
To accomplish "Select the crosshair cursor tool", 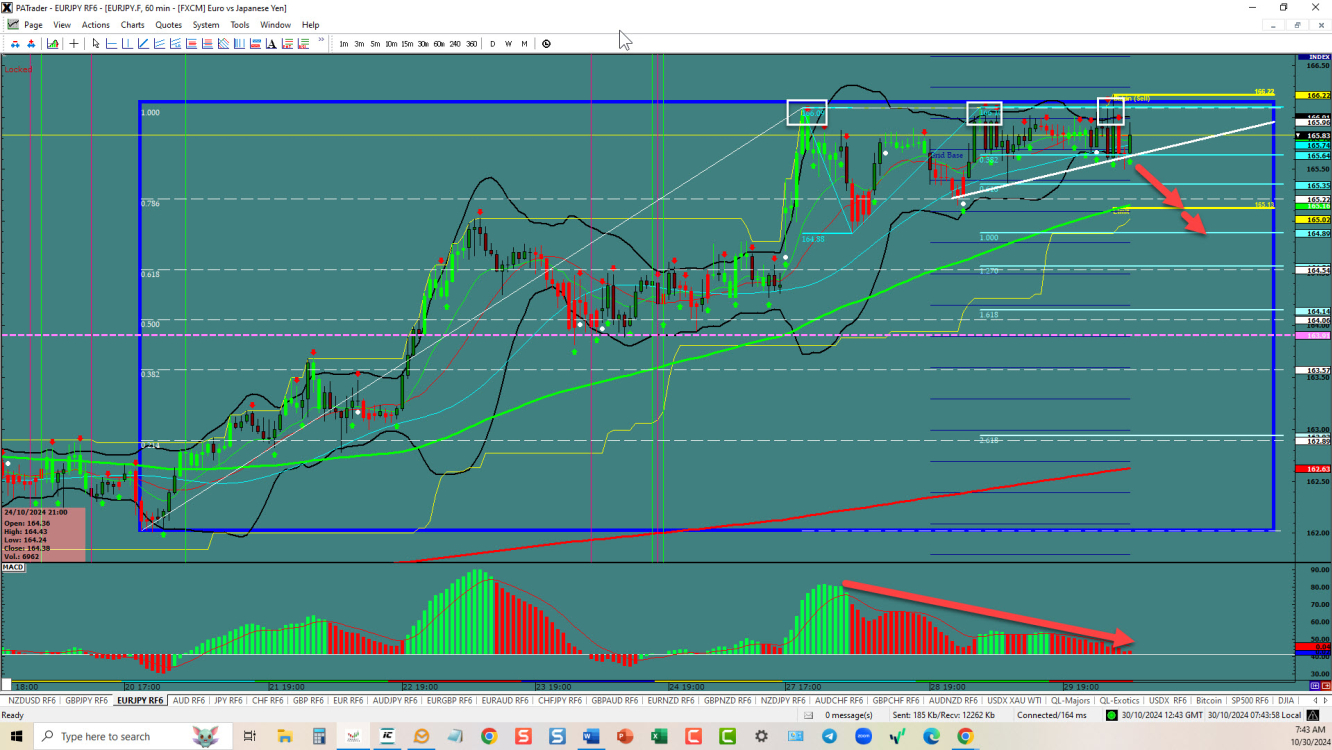I will click(74, 43).
